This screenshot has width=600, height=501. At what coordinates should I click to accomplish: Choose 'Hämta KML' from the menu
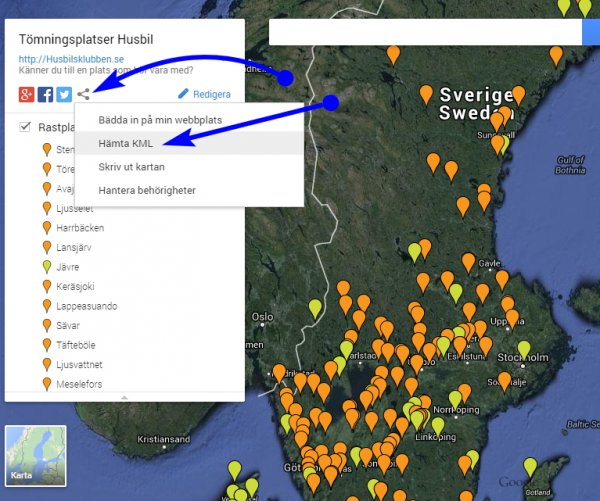click(126, 143)
